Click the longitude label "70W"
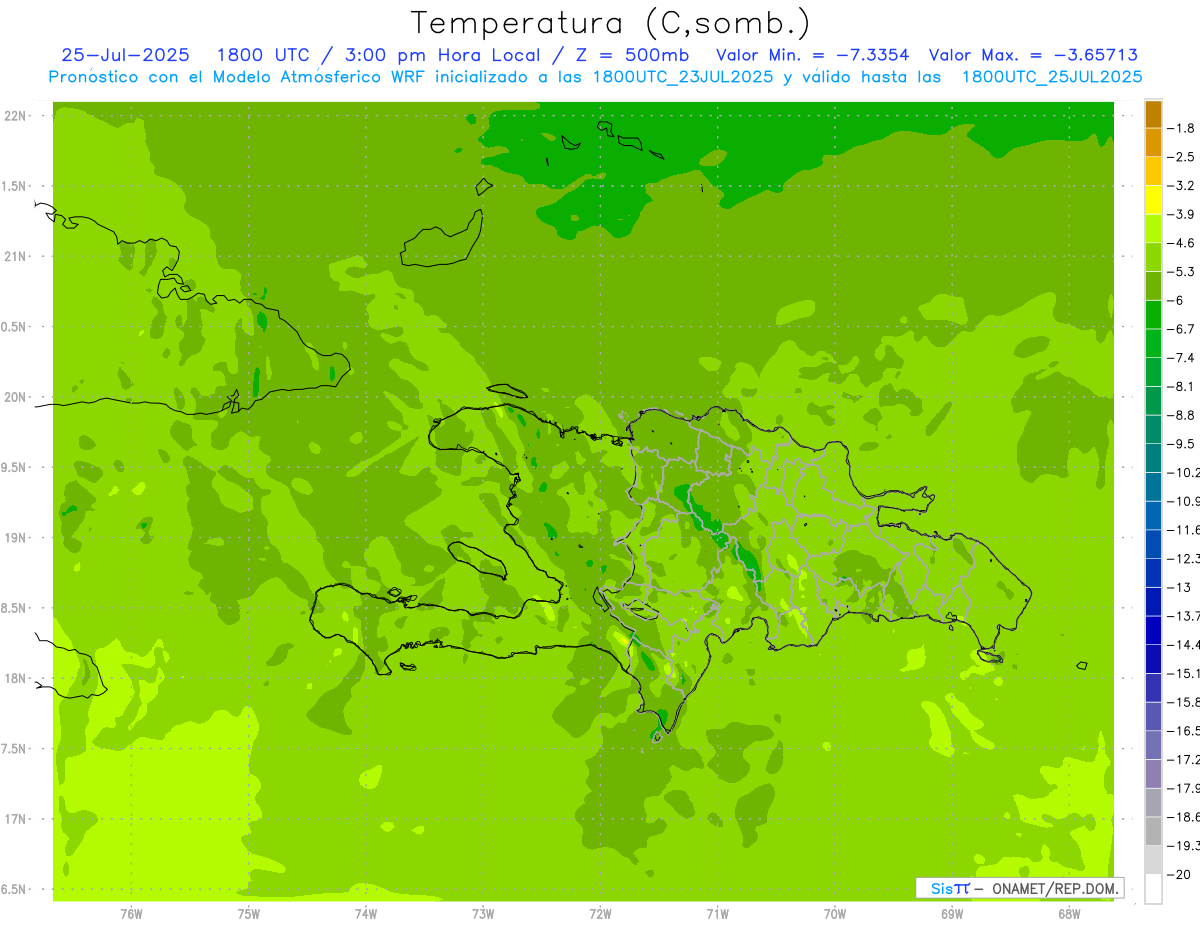This screenshot has height=927, width=1200. click(x=835, y=914)
